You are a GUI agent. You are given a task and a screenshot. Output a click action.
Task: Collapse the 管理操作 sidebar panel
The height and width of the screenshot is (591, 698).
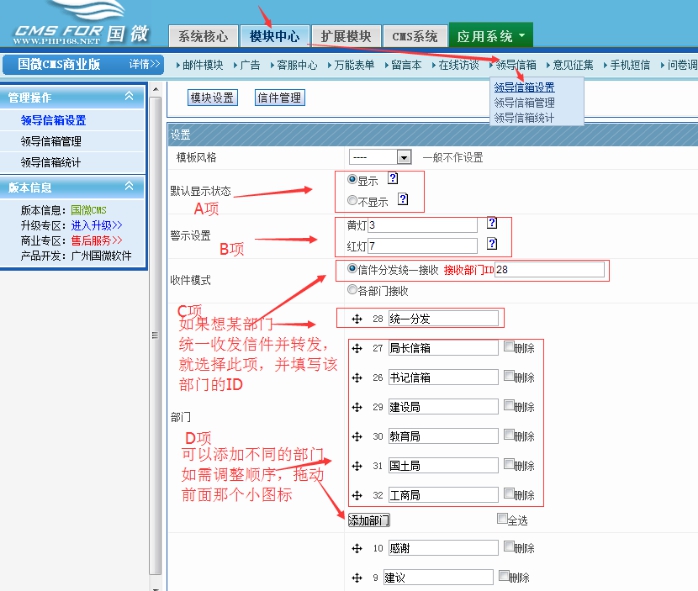pos(128,97)
